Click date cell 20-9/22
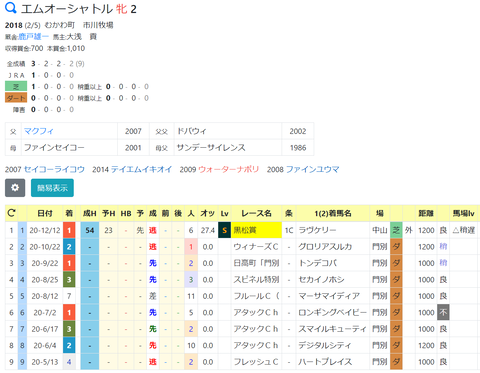 point(45,263)
